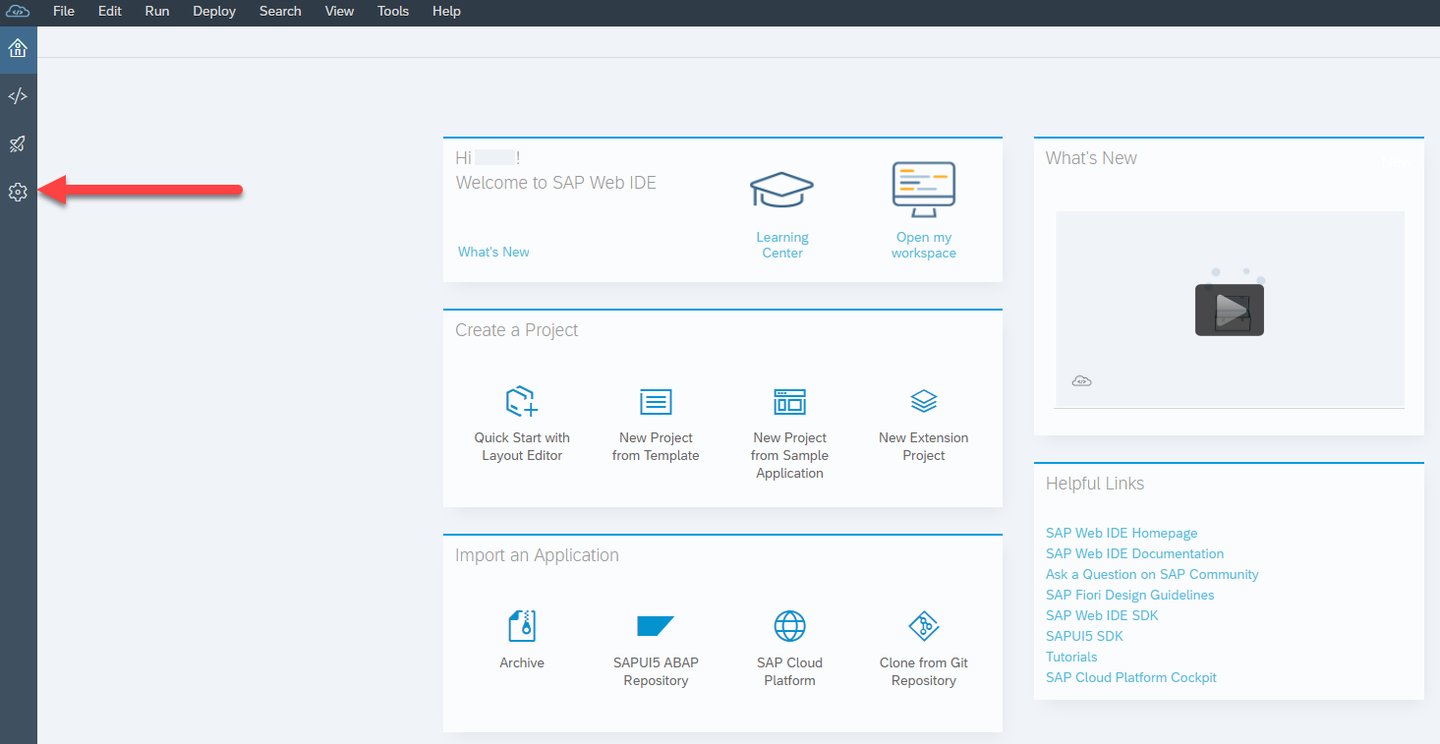Open Preferences gear in the sidebar
The height and width of the screenshot is (744, 1440).
point(18,192)
